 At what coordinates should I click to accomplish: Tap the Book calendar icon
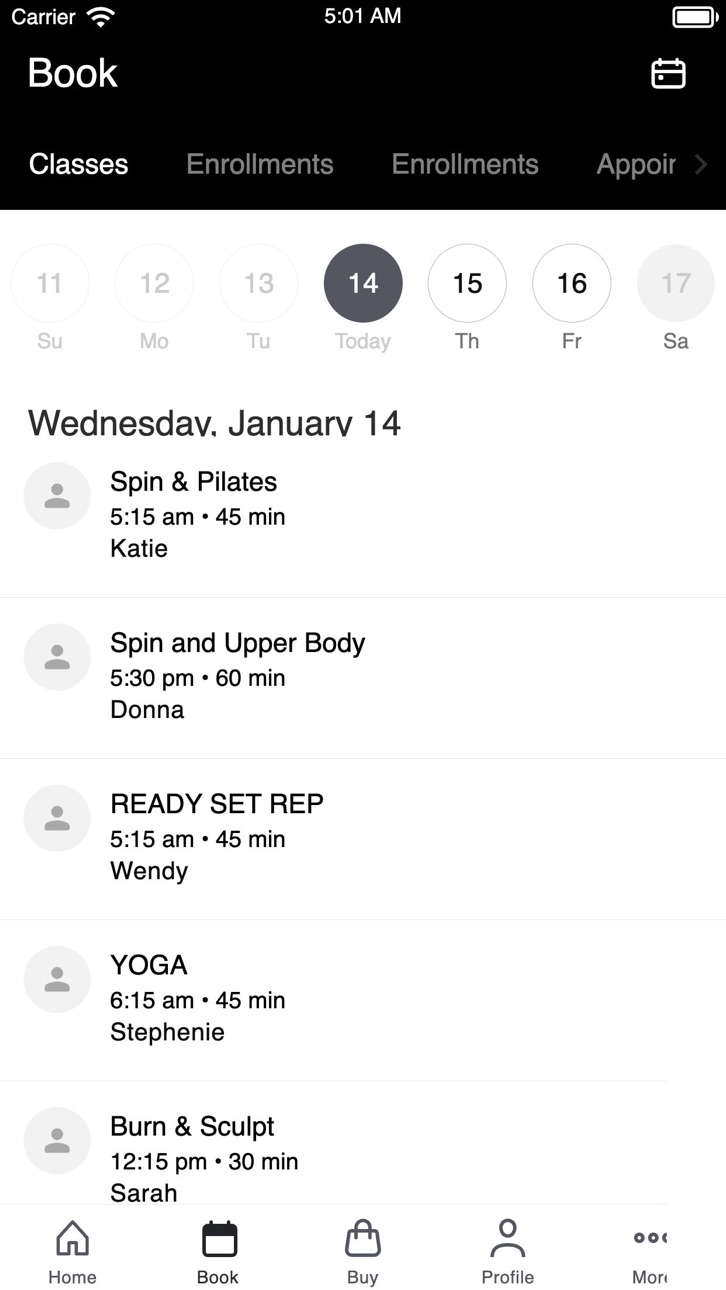219,1238
